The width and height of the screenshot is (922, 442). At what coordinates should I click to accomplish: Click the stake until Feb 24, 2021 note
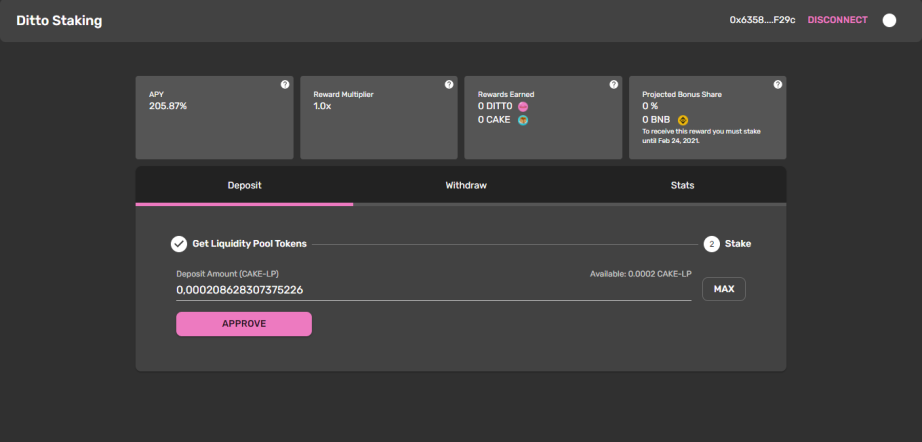coord(701,136)
